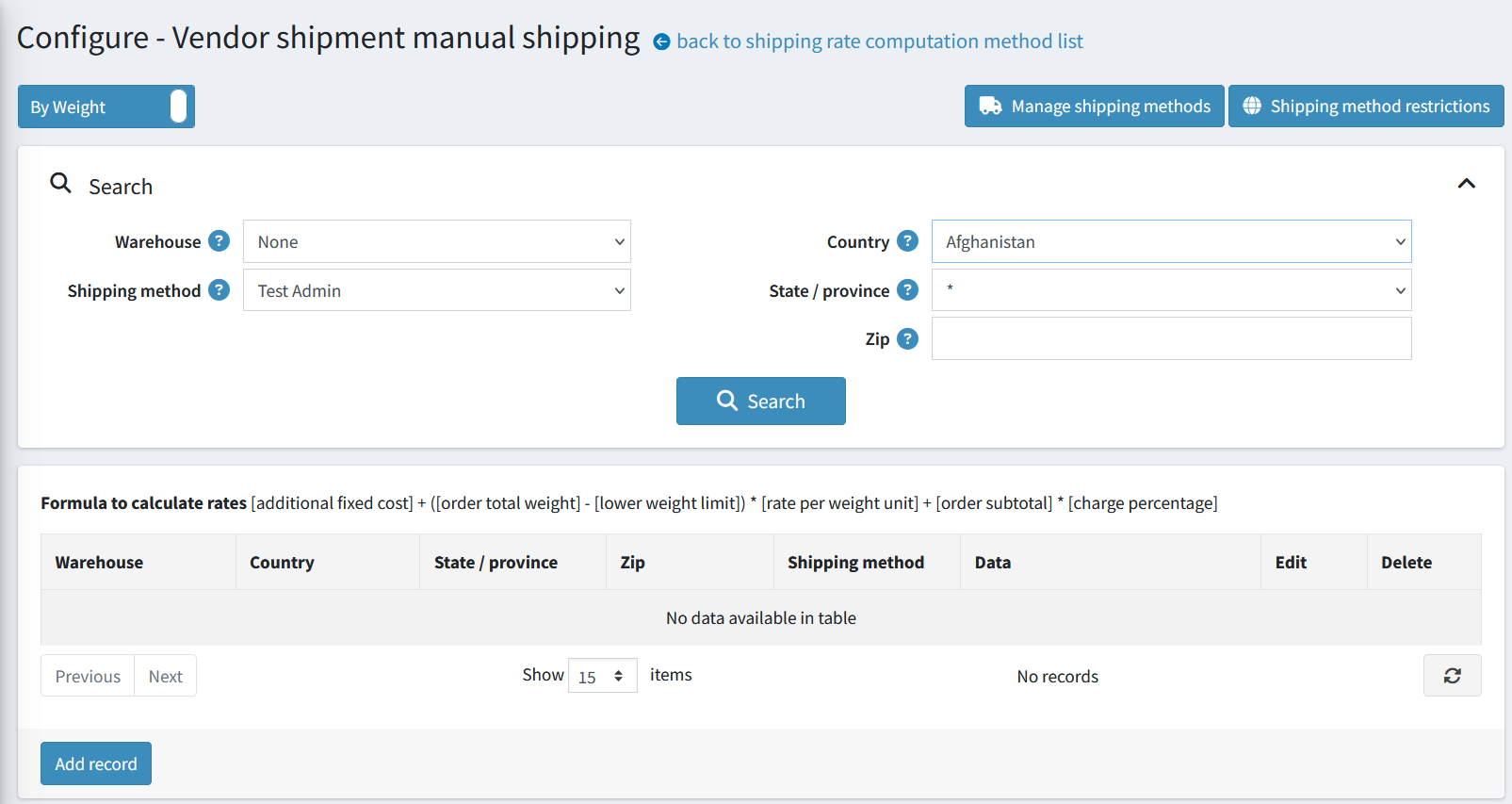Open the State / province dropdown
Viewport: 1512px width, 804px height.
click(1171, 290)
